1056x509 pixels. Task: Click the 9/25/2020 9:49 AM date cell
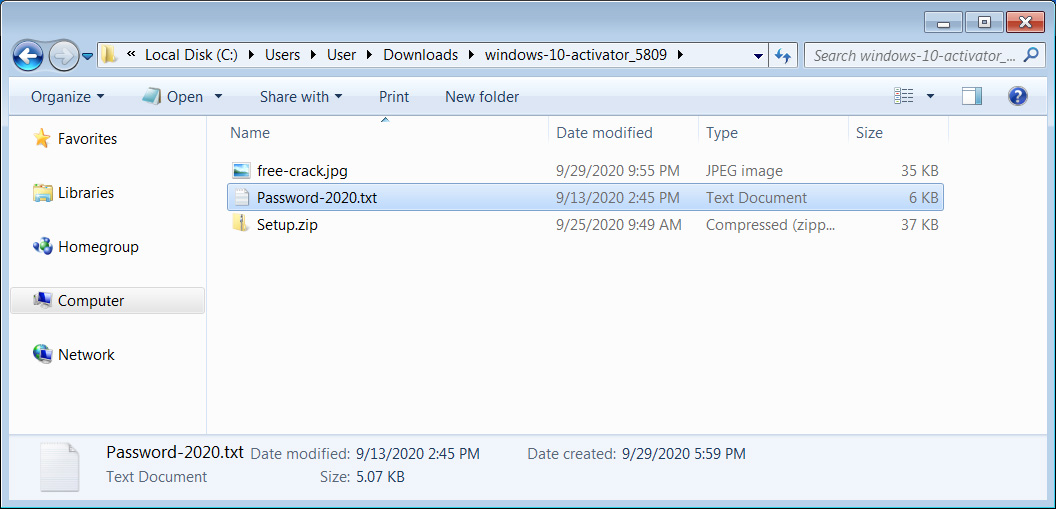pos(619,225)
